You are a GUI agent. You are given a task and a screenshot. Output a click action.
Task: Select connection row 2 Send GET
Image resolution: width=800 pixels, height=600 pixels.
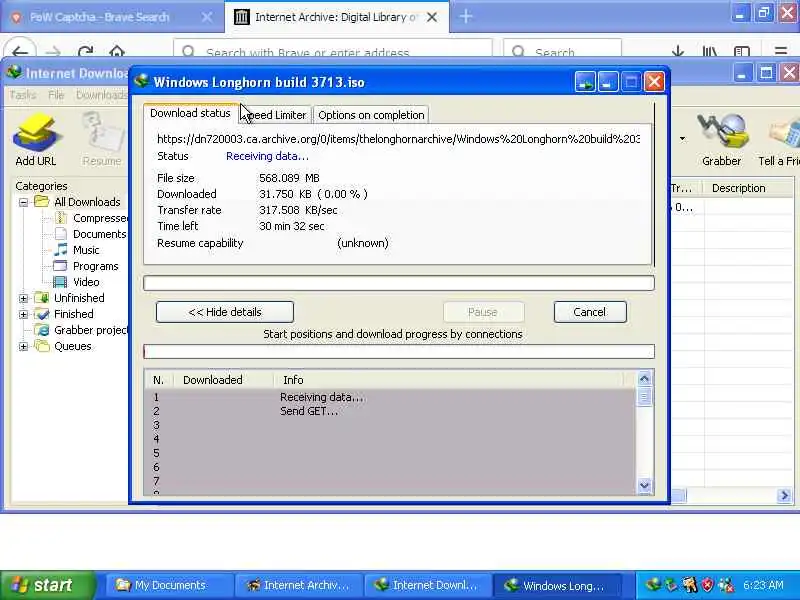point(391,411)
